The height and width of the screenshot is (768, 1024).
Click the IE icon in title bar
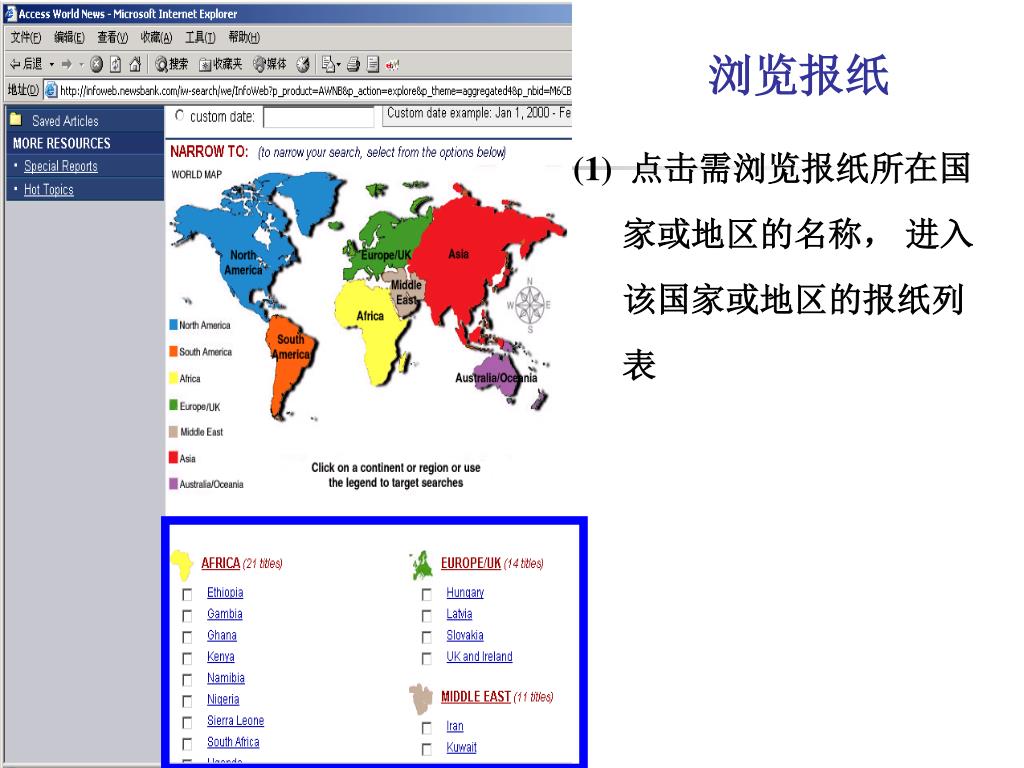point(10,13)
